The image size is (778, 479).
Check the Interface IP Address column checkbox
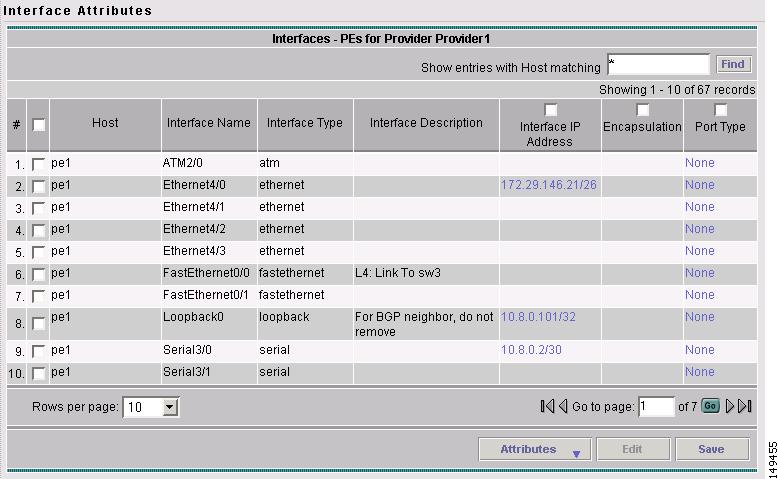click(550, 109)
